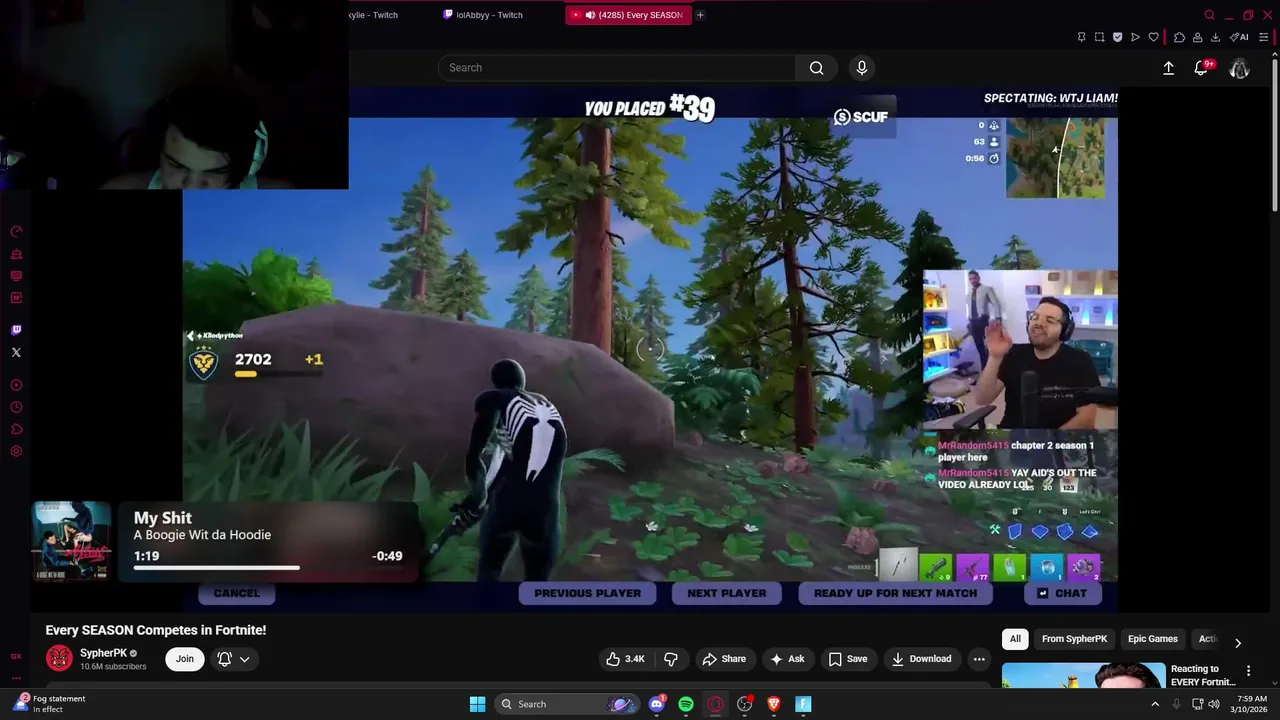1280x720 pixels.
Task: Focus the YouTube search input field
Action: (x=617, y=68)
